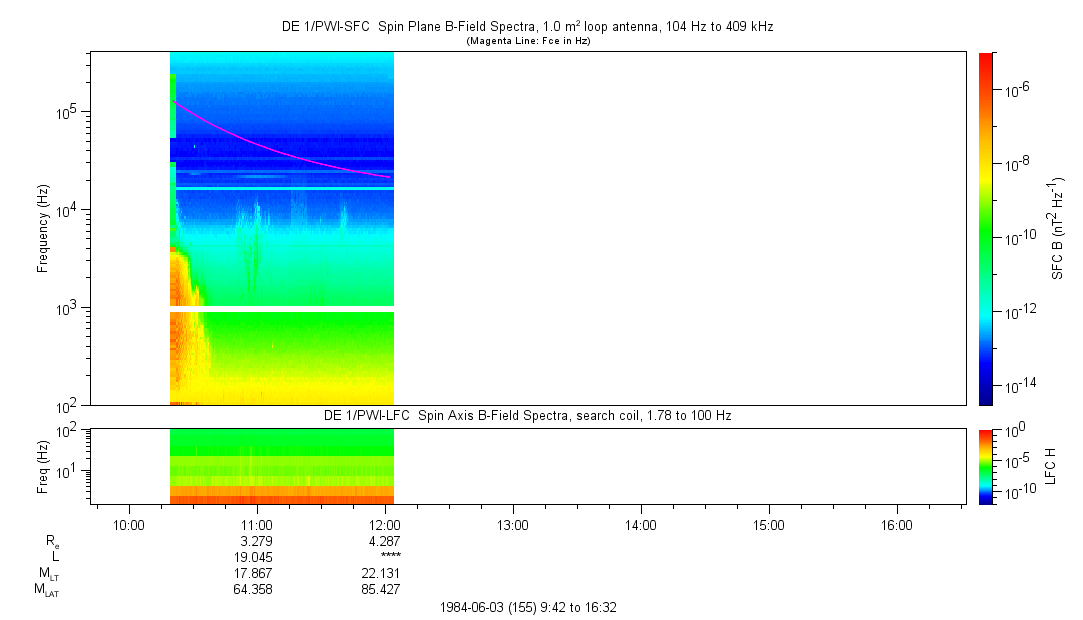Viewport: 1083px width, 620px height.
Task: Click the DE 1/PWI-LFC lower plot title
Action: click(527, 415)
